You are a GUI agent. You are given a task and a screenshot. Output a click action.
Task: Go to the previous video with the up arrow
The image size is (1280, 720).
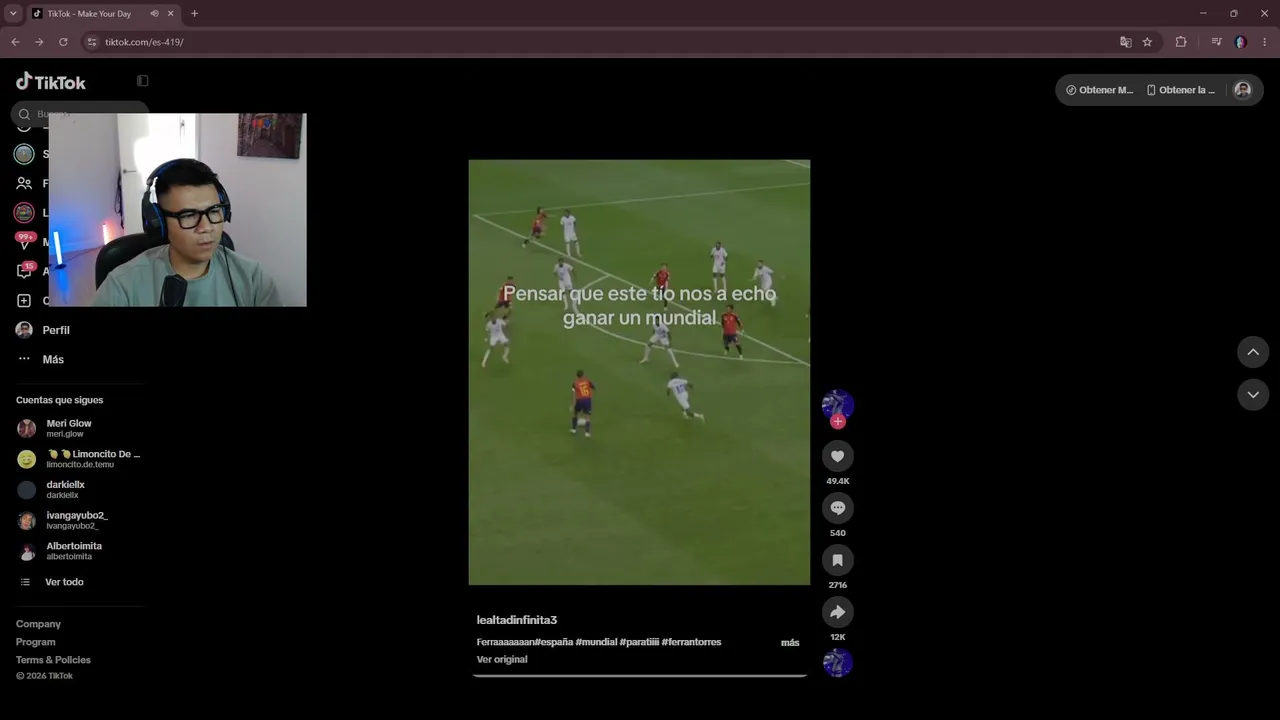(1253, 352)
